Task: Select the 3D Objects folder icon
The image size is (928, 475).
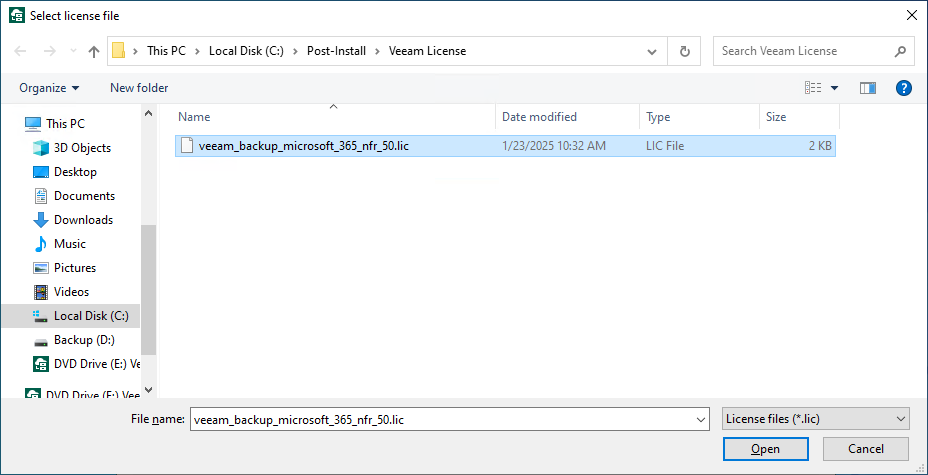Action: 41,148
